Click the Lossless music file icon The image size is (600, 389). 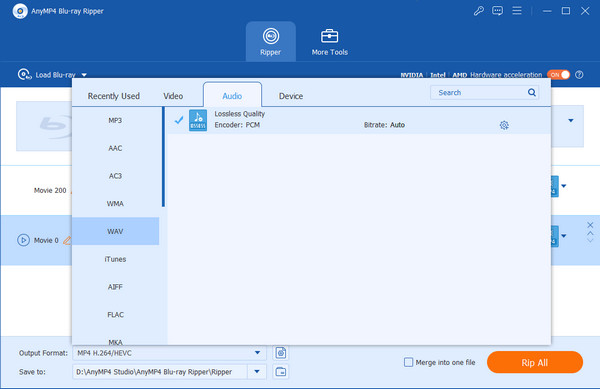[198, 120]
